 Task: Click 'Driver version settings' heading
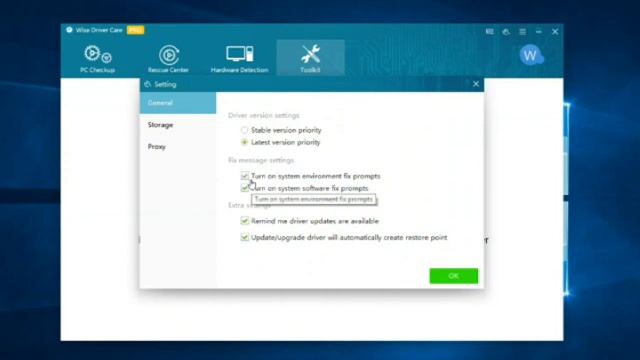coord(264,116)
